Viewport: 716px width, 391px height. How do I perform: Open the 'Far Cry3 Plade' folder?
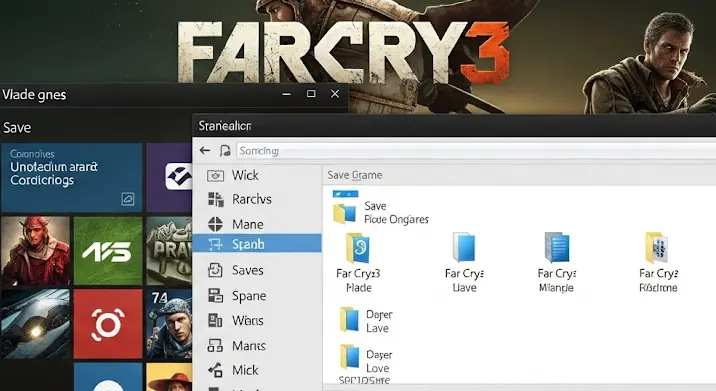pyautogui.click(x=358, y=263)
